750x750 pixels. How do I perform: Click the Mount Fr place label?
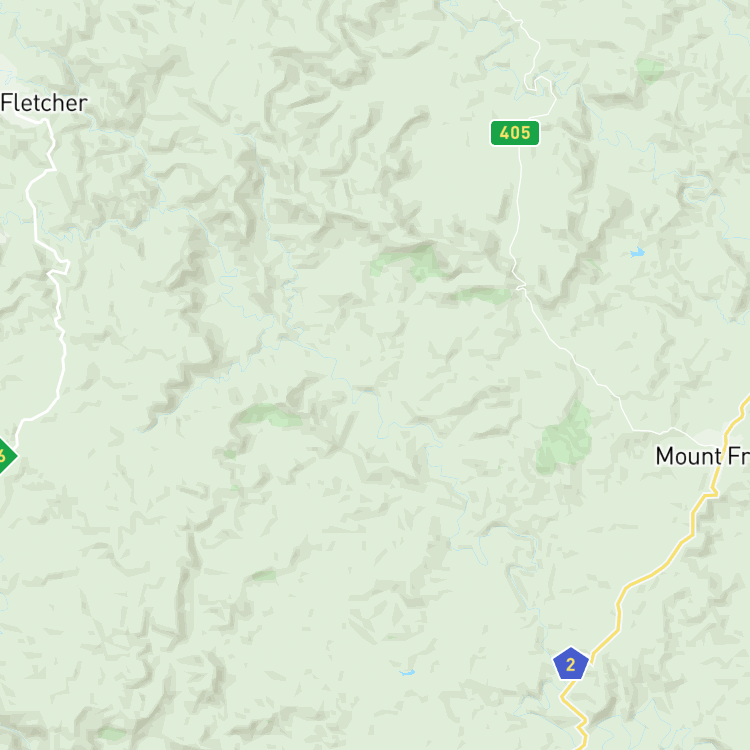coord(702,456)
